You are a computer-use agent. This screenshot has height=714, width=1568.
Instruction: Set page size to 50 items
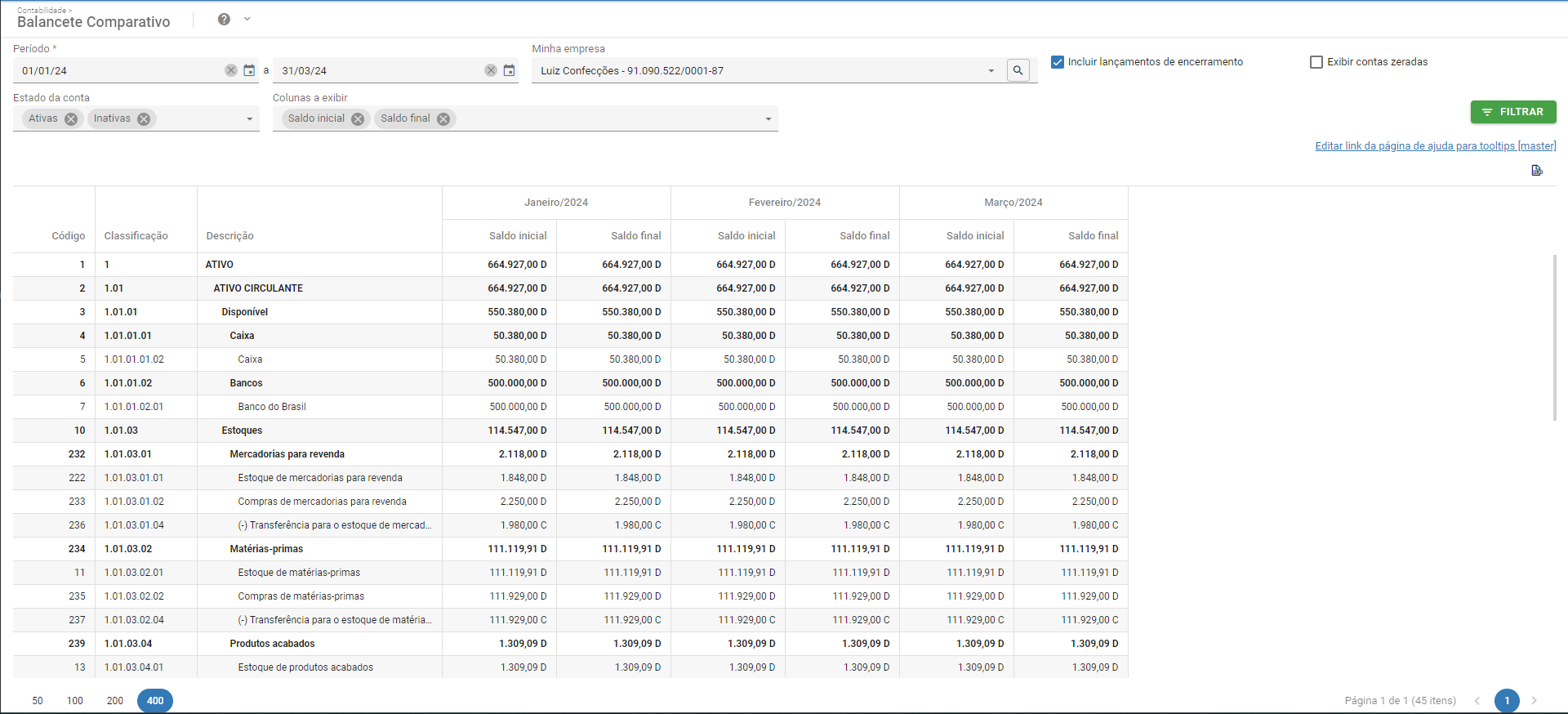pos(38,700)
